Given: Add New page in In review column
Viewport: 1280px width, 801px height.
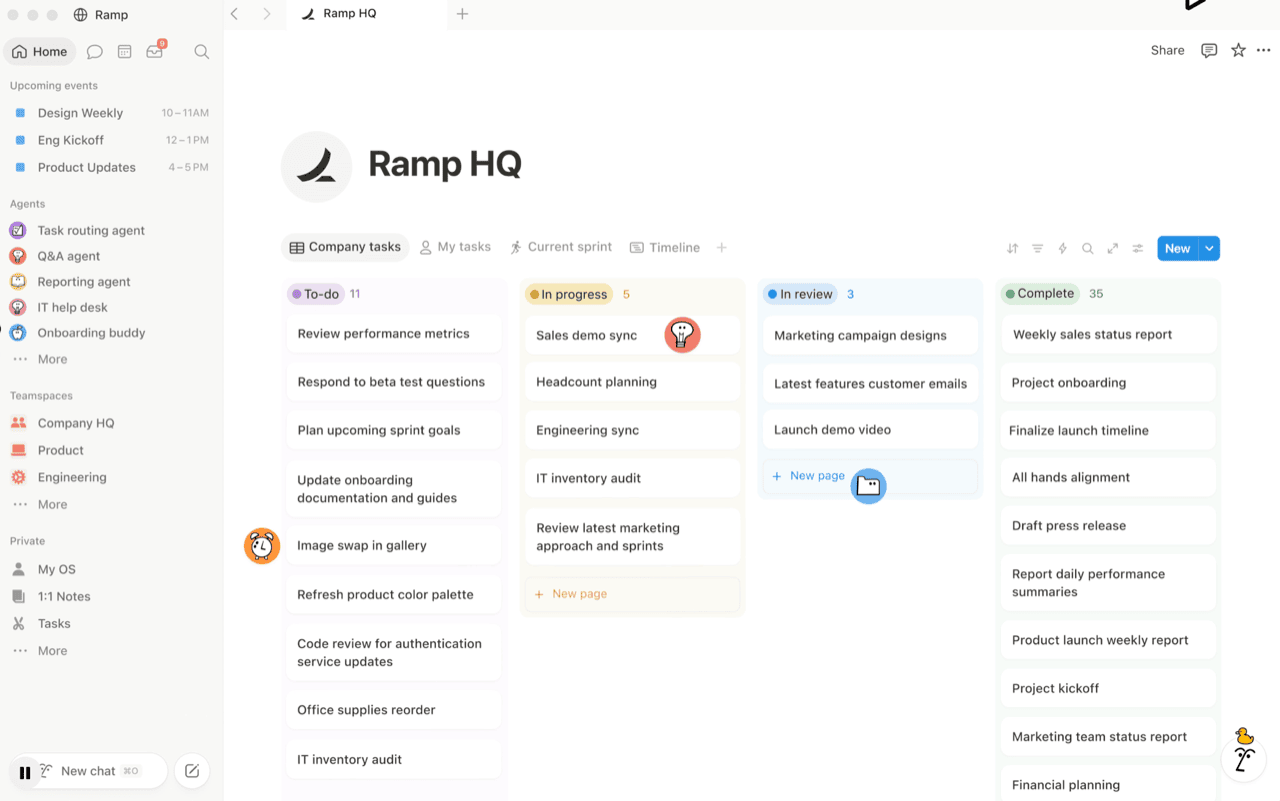Looking at the screenshot, I should coord(870,476).
